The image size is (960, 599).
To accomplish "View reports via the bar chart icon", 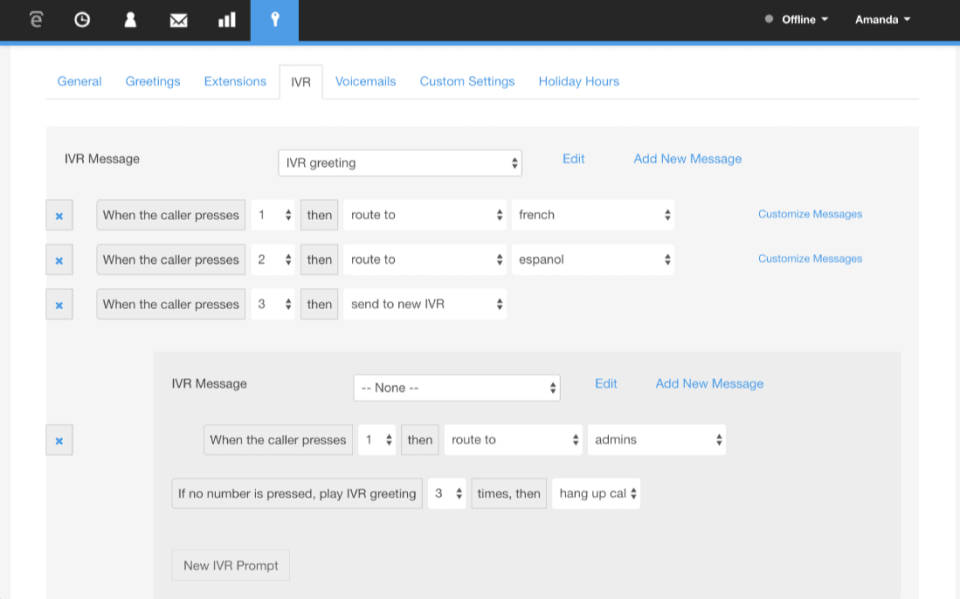I will (226, 18).
